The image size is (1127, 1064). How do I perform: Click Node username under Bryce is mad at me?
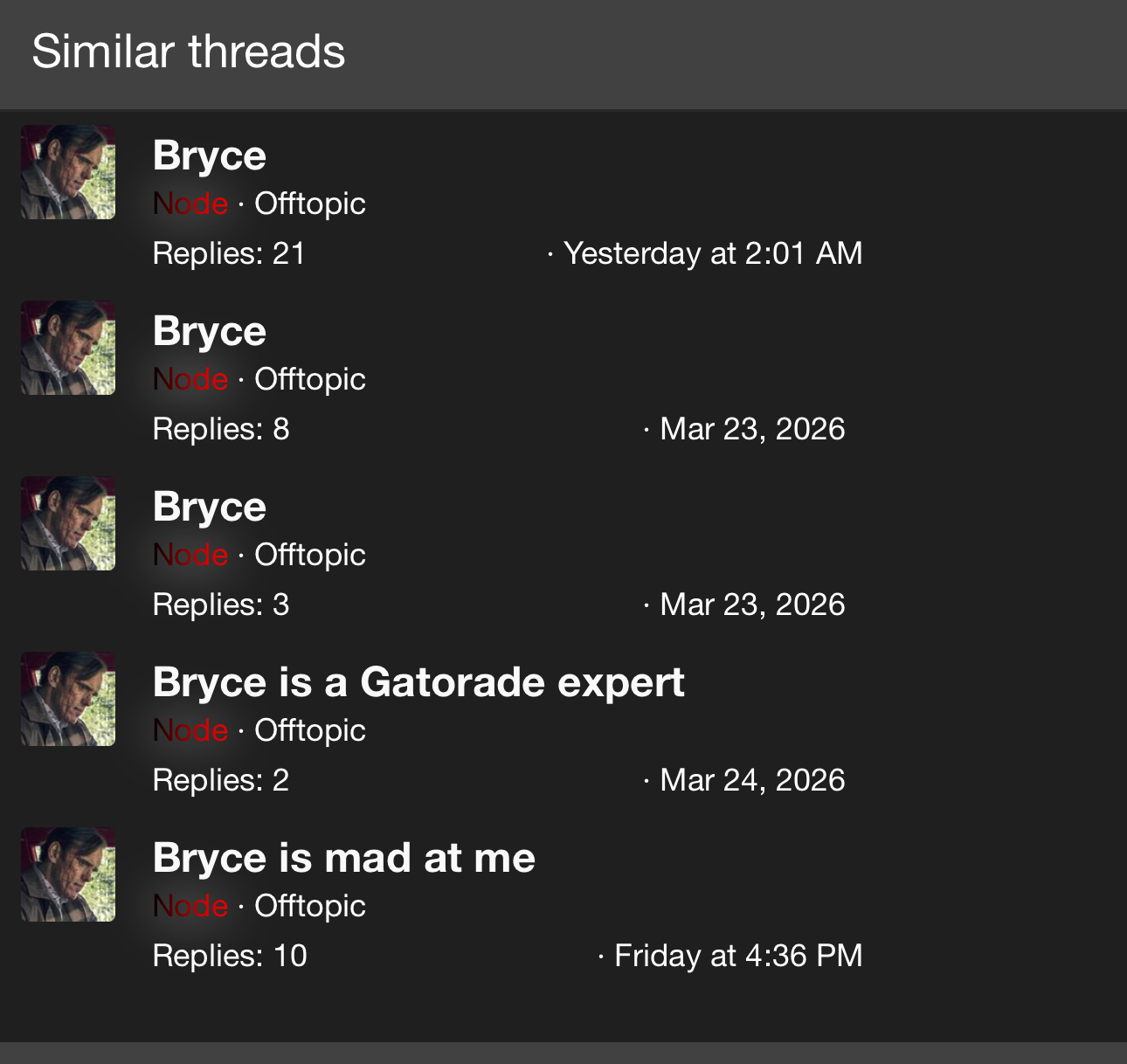[x=190, y=907]
